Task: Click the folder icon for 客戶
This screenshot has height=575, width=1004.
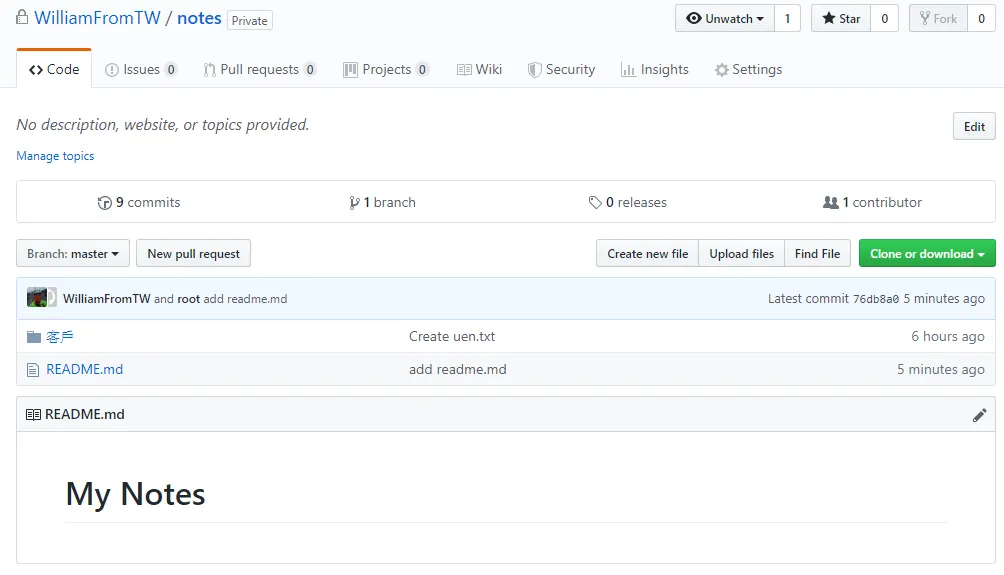Action: click(x=34, y=337)
